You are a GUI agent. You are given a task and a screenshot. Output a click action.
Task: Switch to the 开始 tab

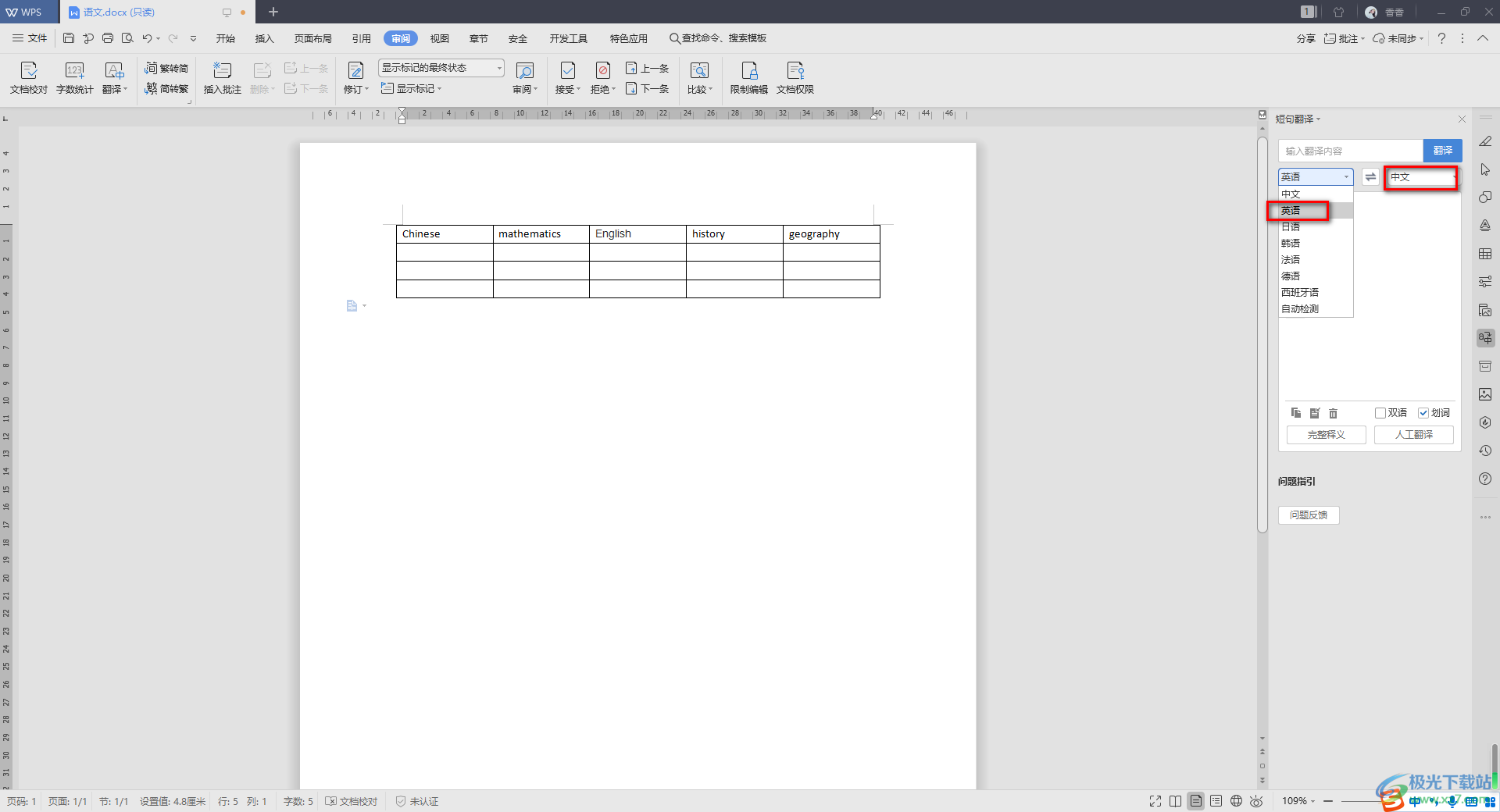[226, 38]
